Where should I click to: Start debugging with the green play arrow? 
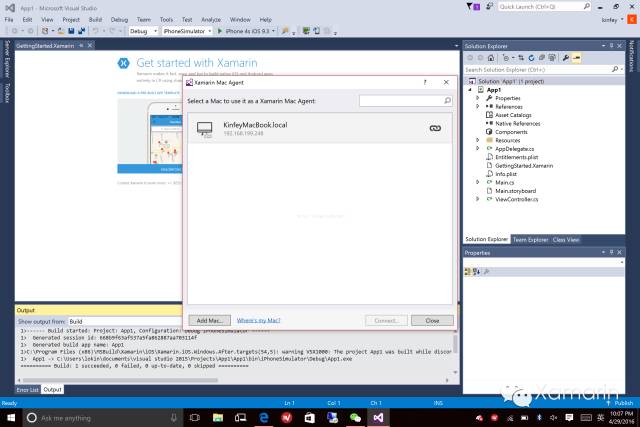click(220, 31)
